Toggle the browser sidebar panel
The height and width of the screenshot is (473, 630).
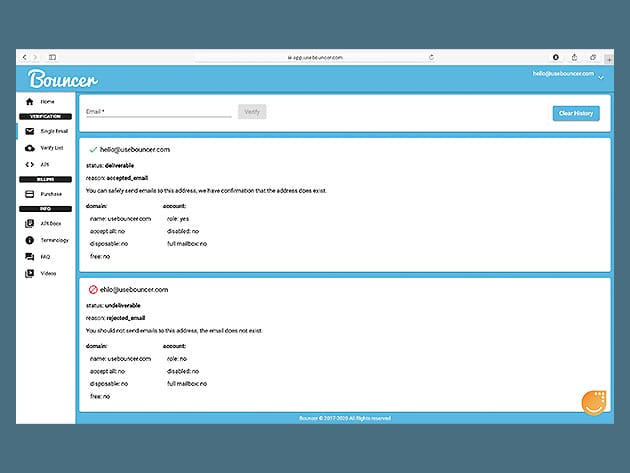click(x=52, y=57)
